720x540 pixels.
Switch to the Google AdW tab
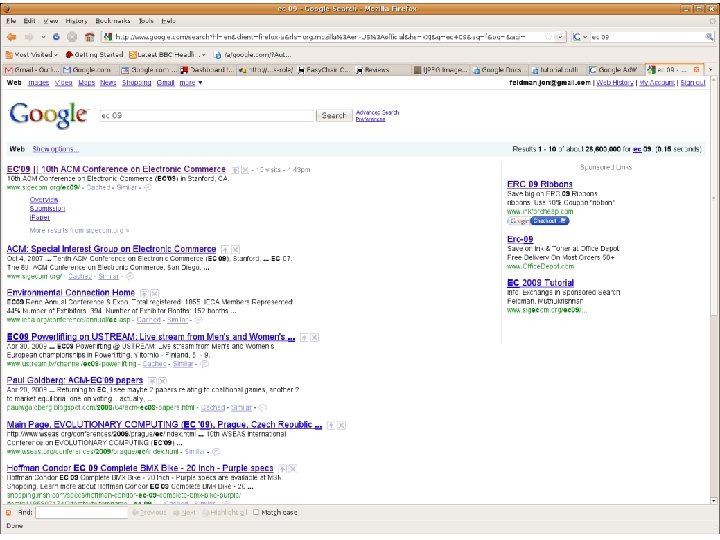coord(614,70)
